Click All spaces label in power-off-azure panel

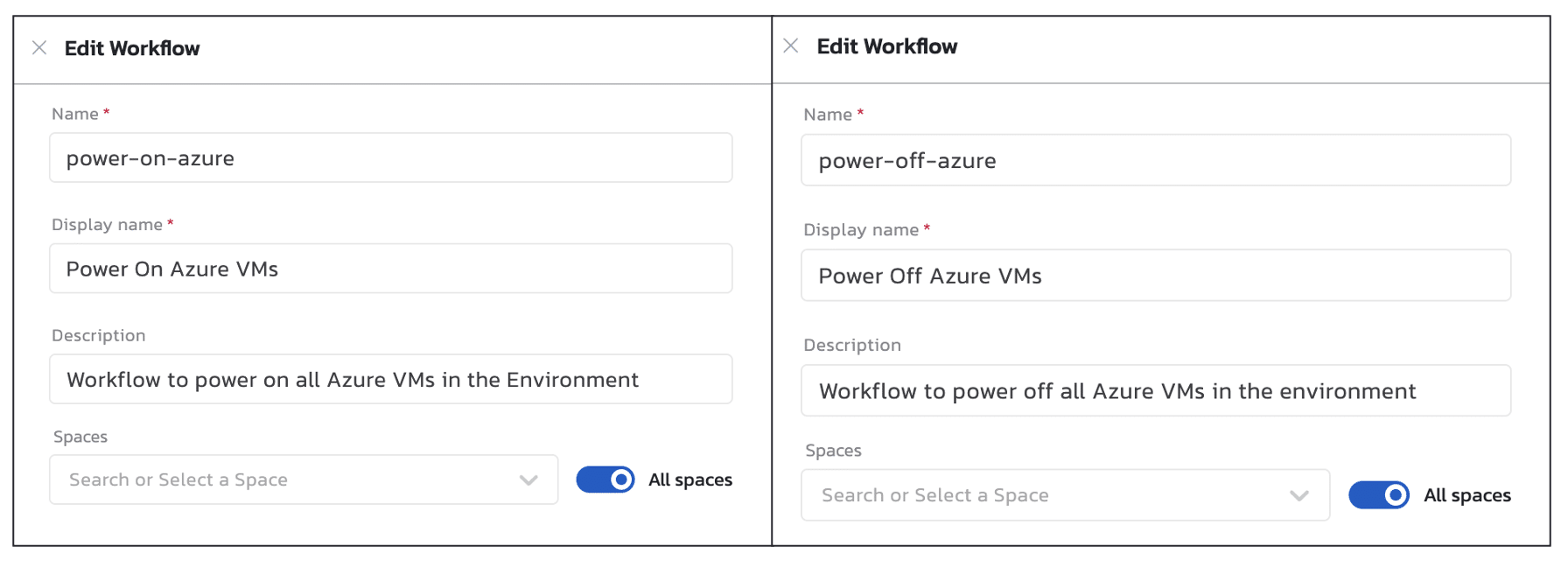click(1467, 495)
